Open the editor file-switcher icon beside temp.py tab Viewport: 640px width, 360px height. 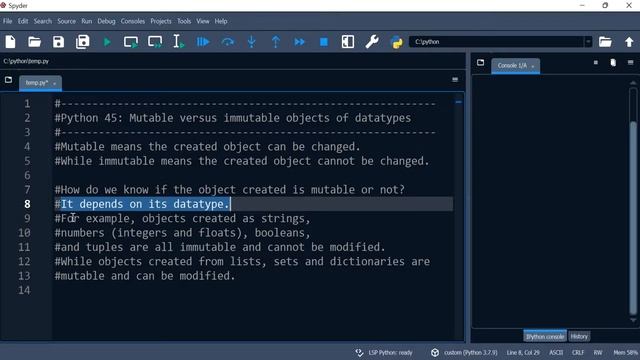point(8,80)
